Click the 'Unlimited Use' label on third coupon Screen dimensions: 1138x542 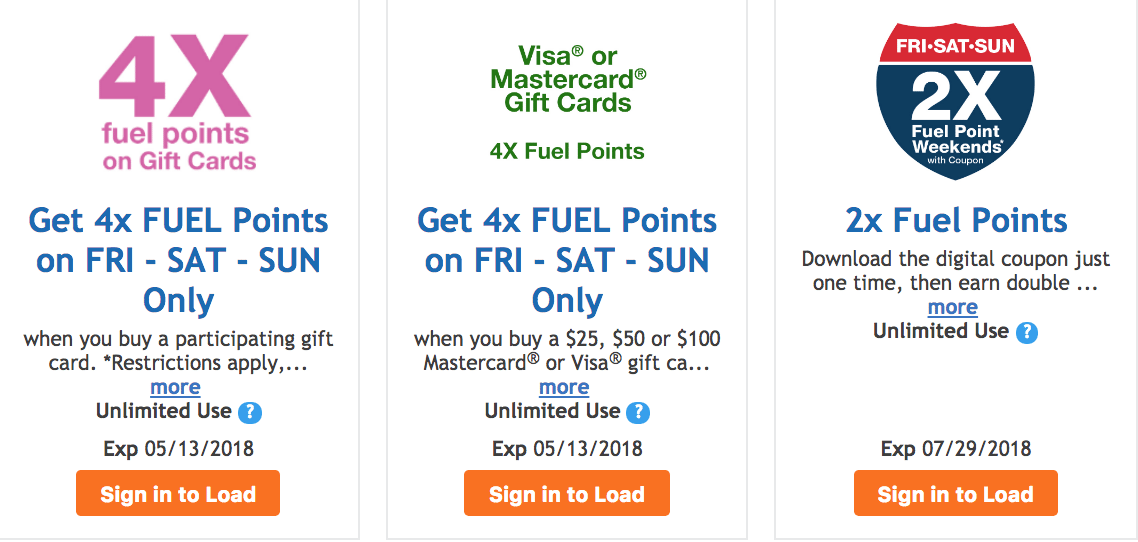(941, 332)
